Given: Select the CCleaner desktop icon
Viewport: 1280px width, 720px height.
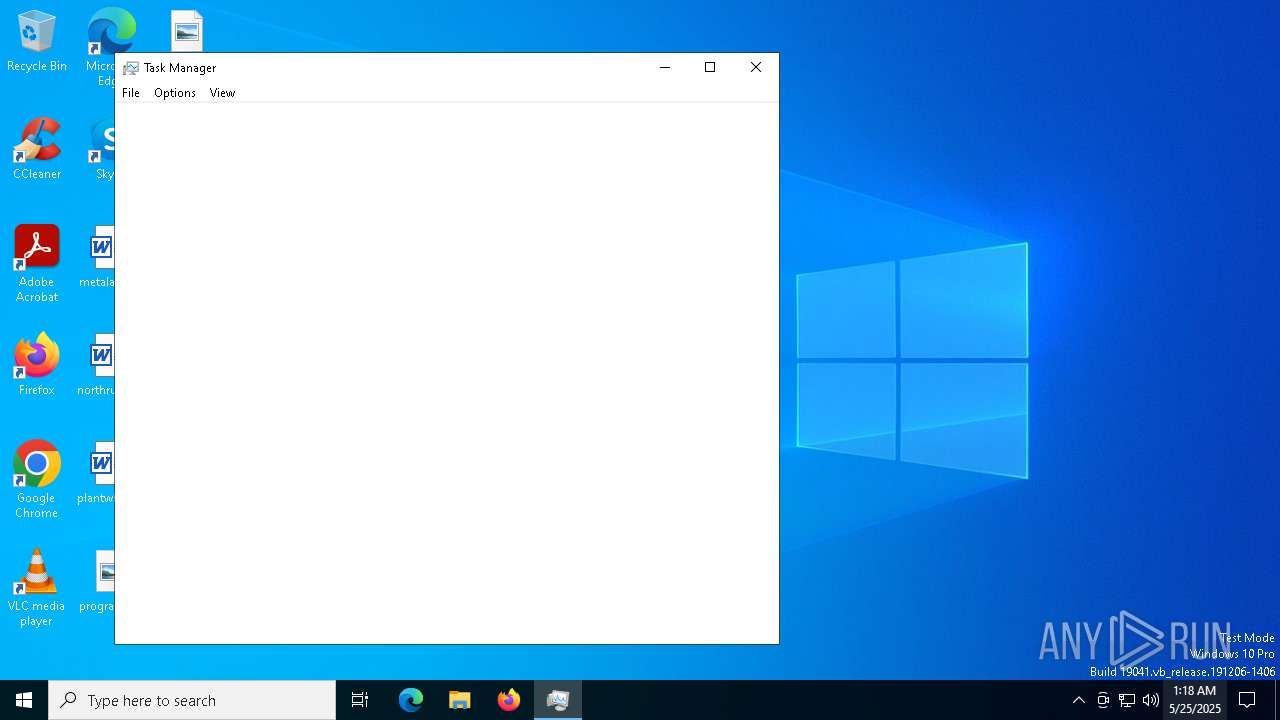Looking at the screenshot, I should click(x=37, y=149).
